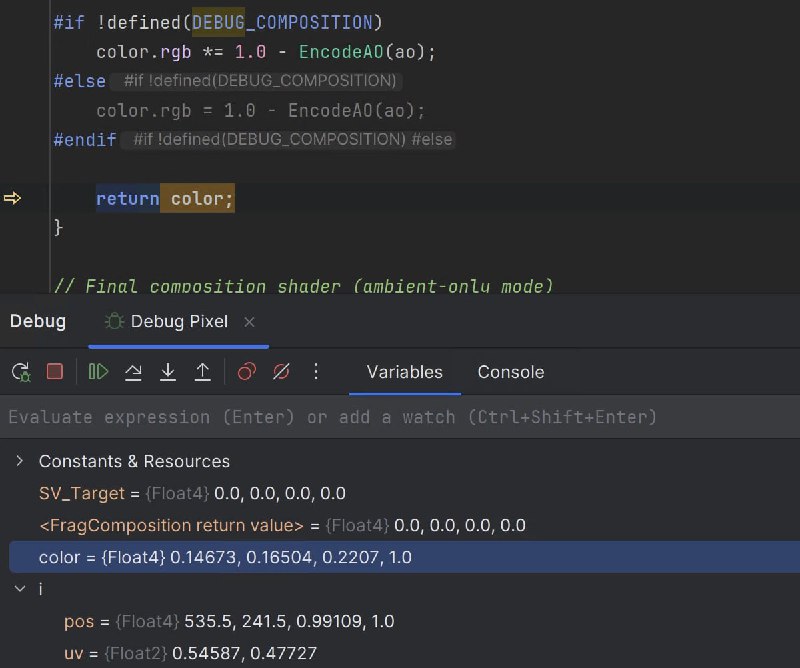Collapse the i variable node
This screenshot has height=668, width=800.
point(20,589)
